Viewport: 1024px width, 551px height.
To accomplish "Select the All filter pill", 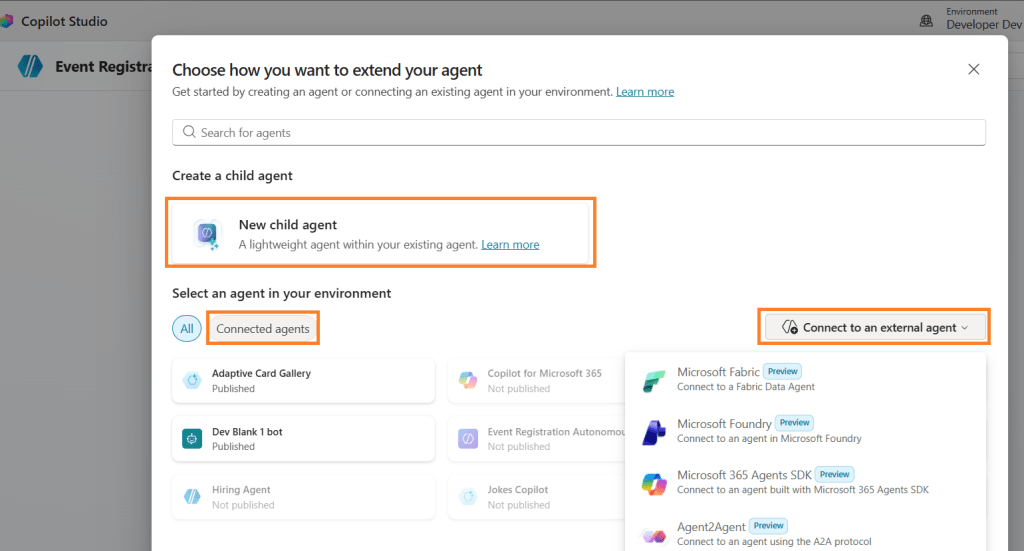I will point(186,329).
